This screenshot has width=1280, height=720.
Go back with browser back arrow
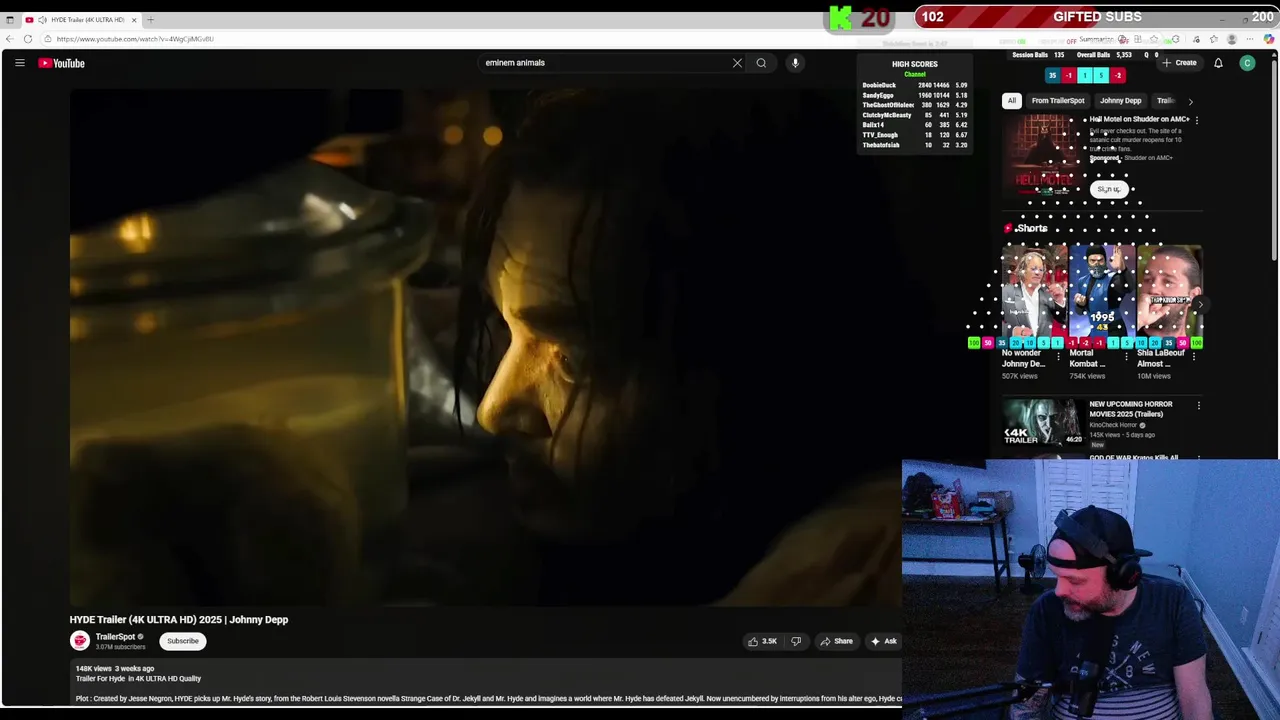point(10,39)
